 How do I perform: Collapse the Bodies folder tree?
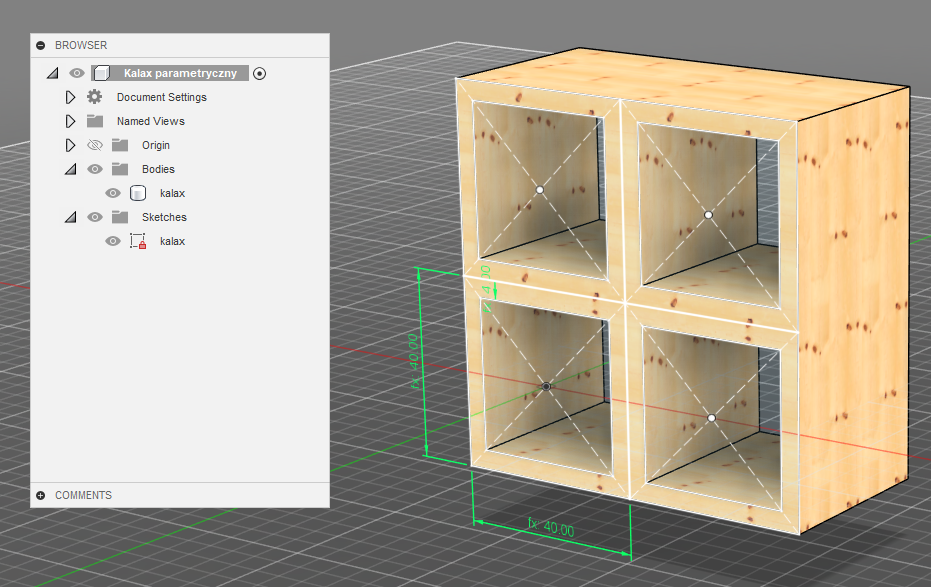[70, 169]
